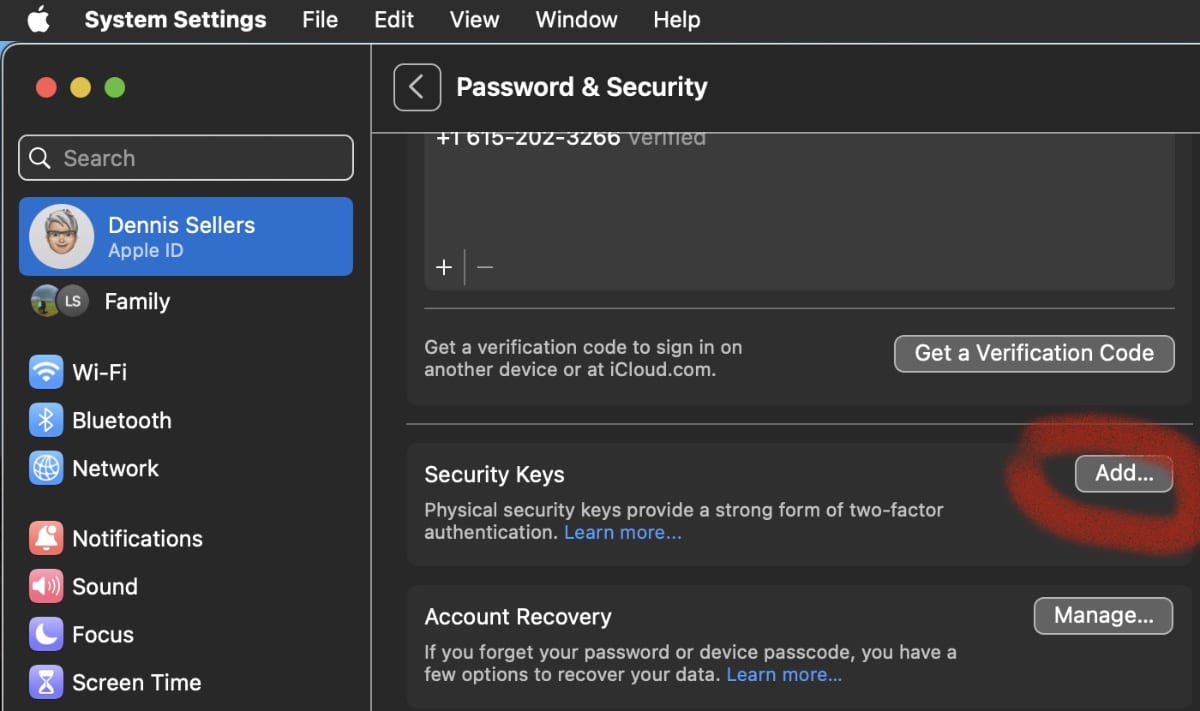Open Bluetooth settings icon
Viewport: 1200px width, 711px height.
46,420
